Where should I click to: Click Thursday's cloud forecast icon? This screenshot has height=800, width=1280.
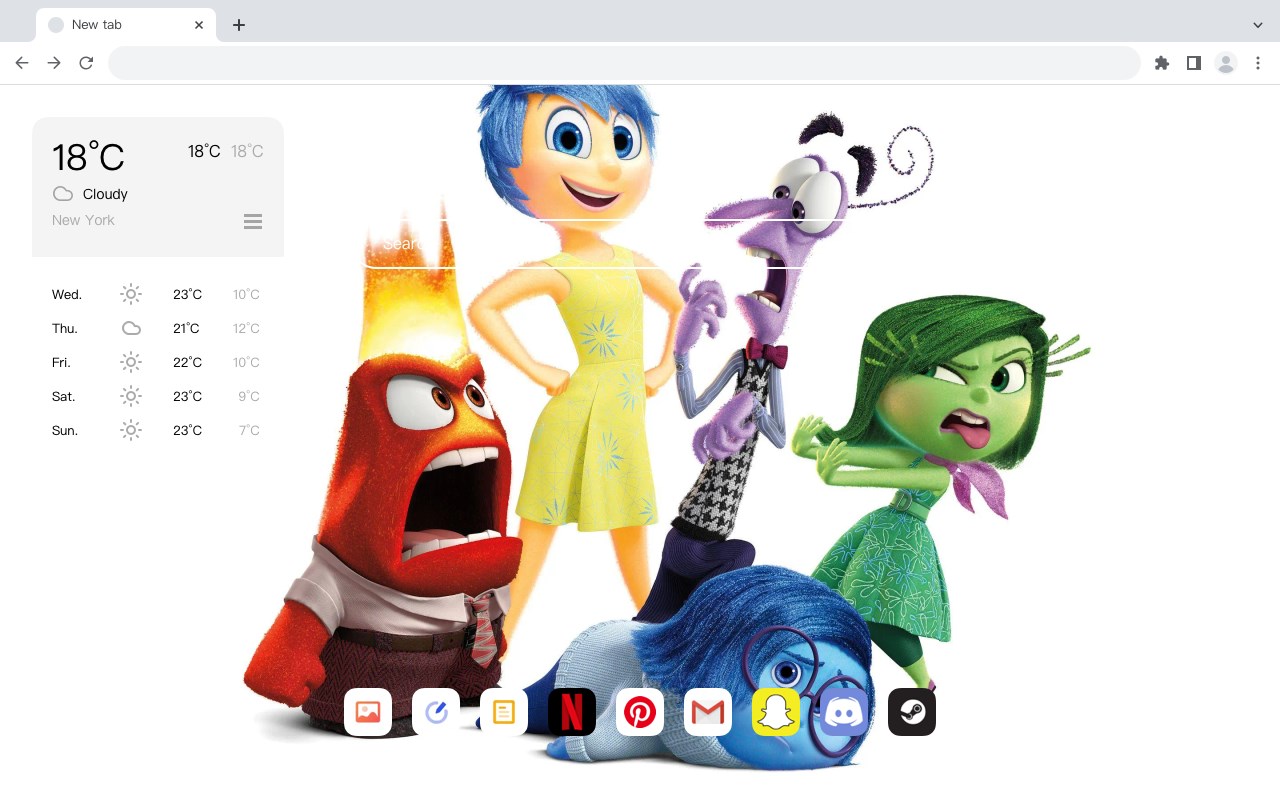pyautogui.click(x=131, y=328)
